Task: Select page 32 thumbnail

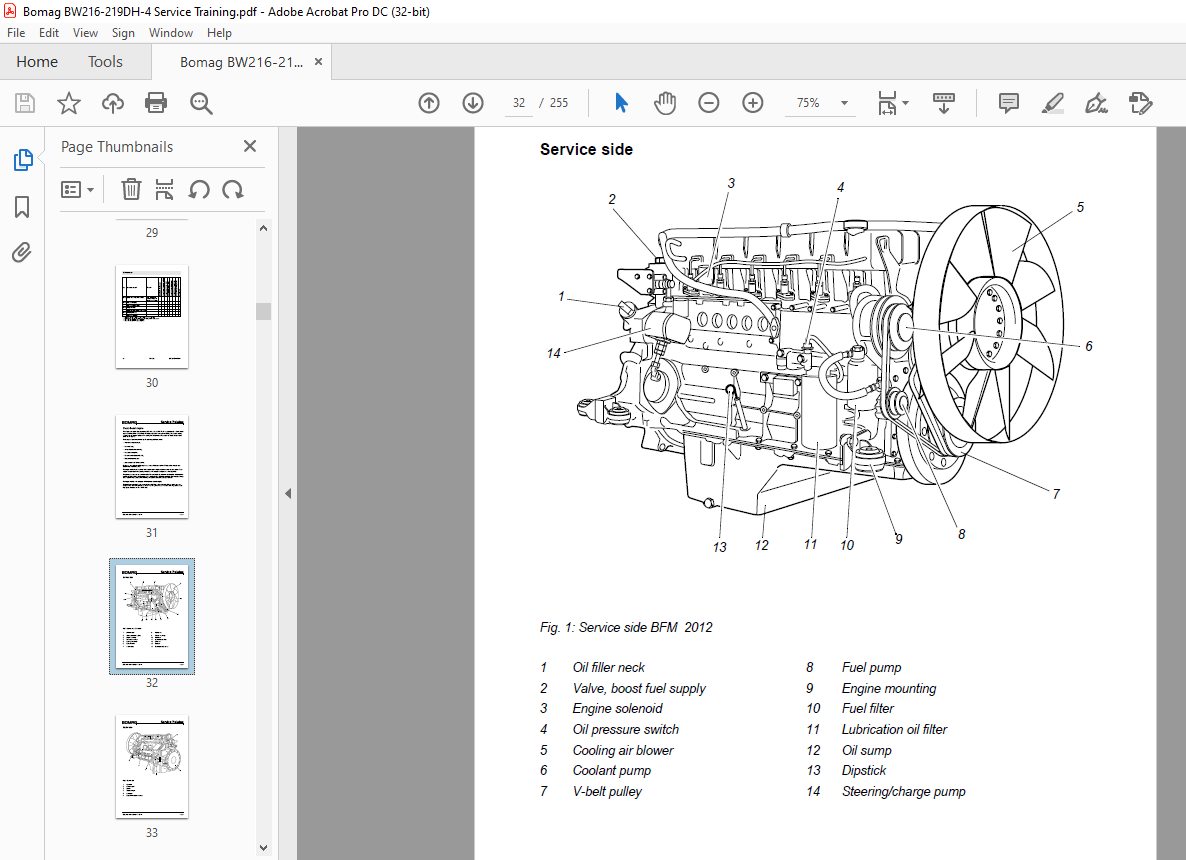Action: pyautogui.click(x=152, y=616)
